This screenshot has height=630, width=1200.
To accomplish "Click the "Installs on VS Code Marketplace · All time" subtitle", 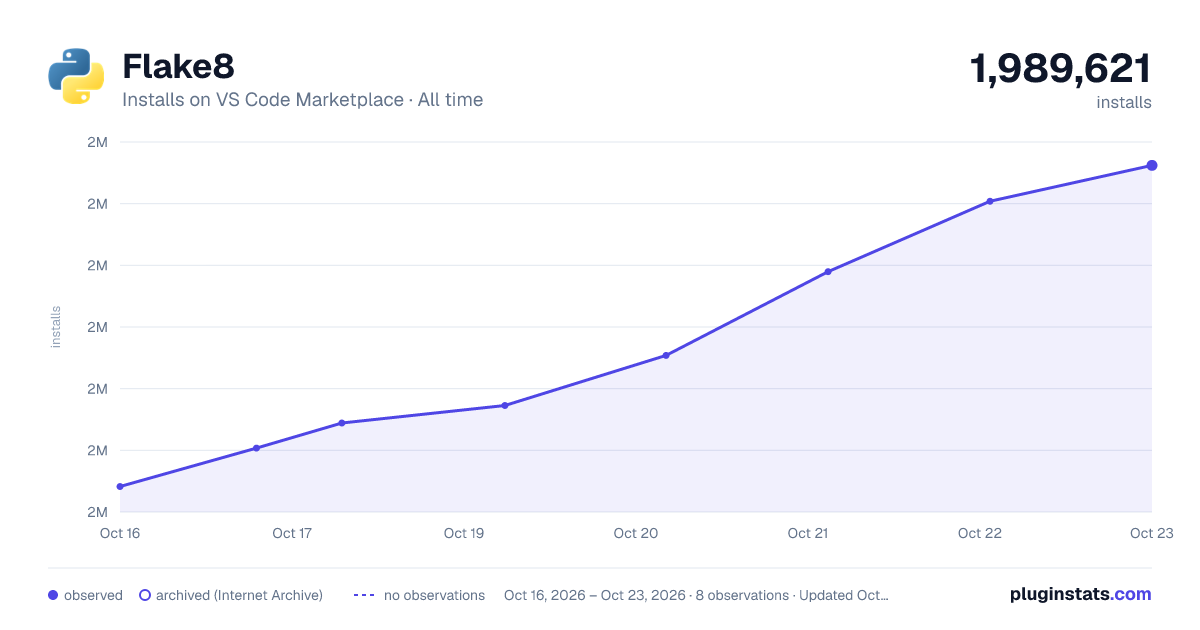I will click(302, 100).
